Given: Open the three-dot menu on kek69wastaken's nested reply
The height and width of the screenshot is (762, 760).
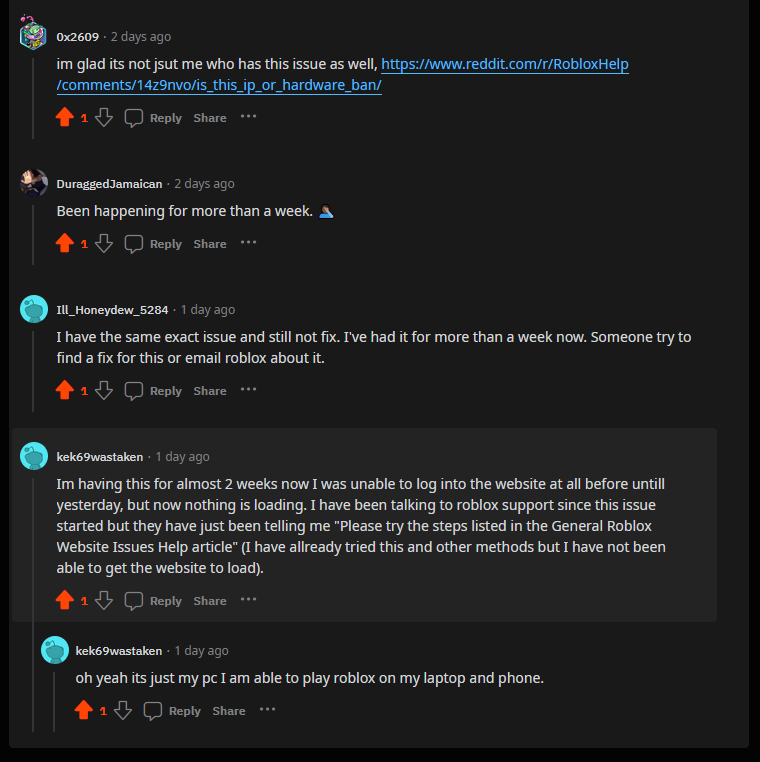Looking at the screenshot, I should click(x=267, y=710).
